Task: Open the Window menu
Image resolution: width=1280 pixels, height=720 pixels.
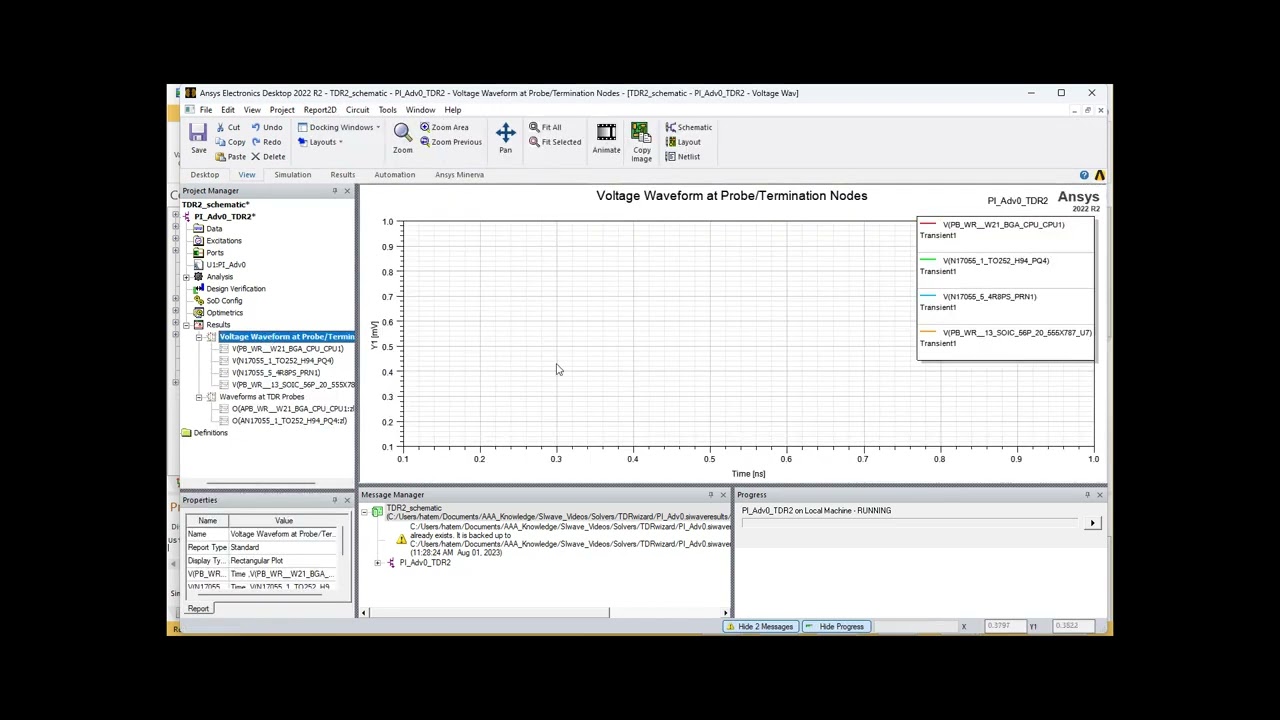Action: [420, 110]
